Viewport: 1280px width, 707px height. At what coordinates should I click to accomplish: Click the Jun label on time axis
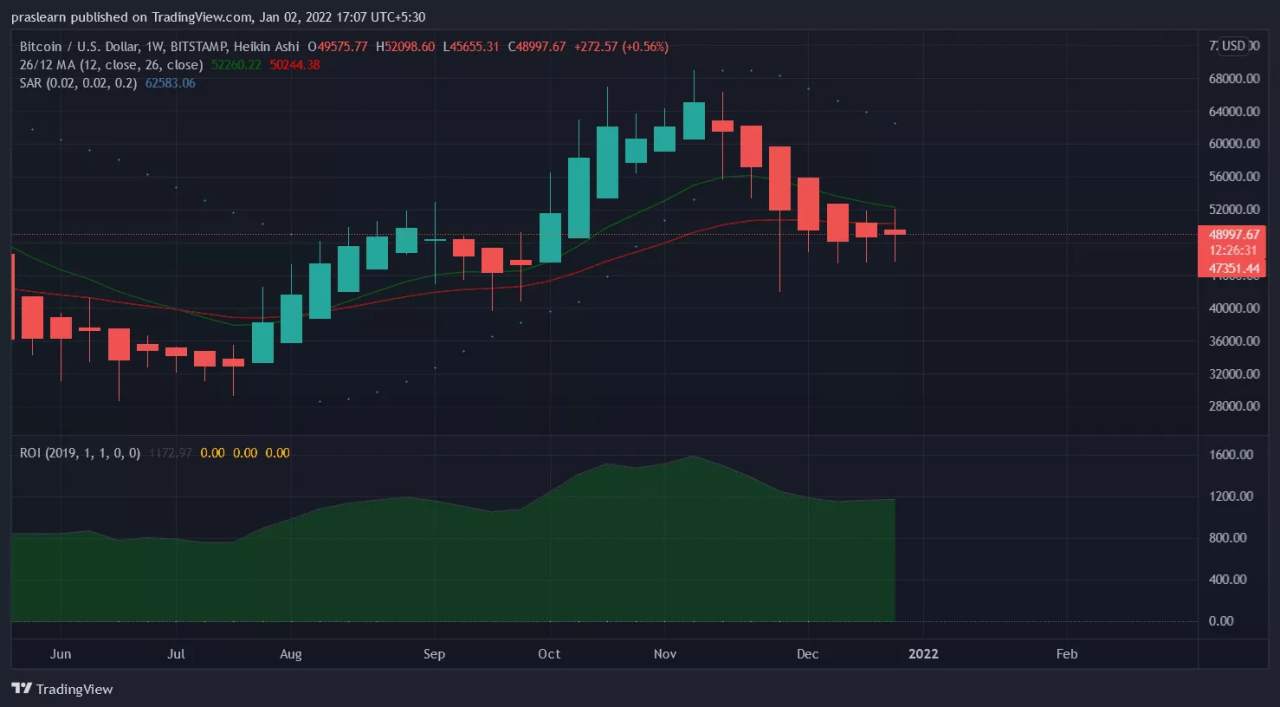[61, 654]
